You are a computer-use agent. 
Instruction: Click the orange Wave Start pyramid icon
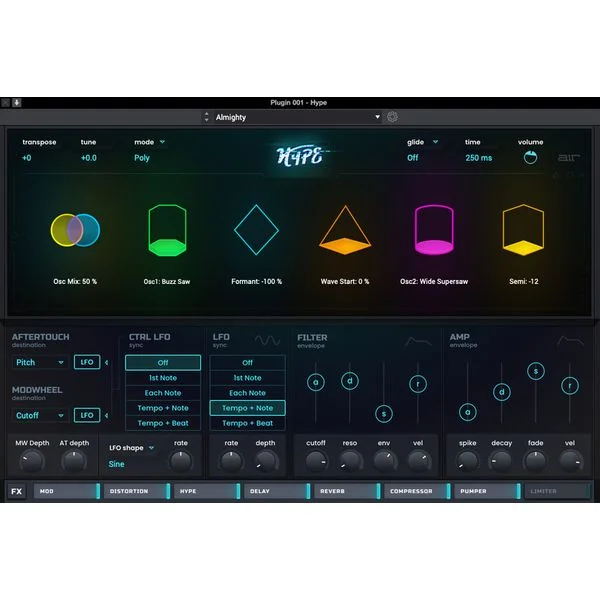pyautogui.click(x=345, y=230)
